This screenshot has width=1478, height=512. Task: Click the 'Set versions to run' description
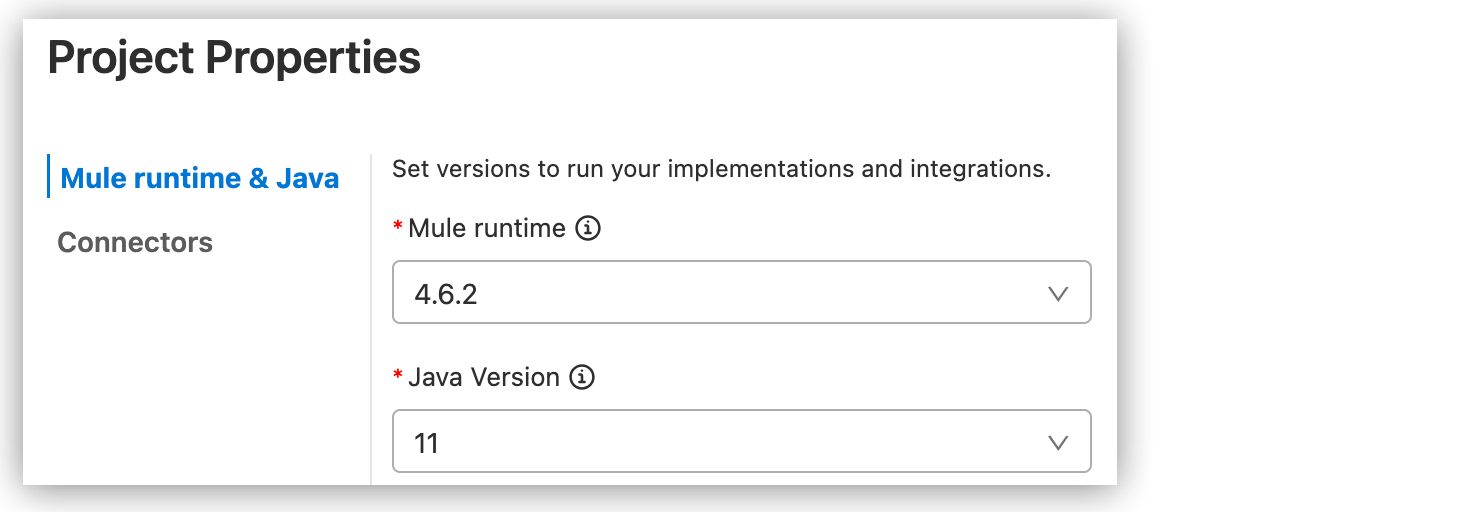pos(720,169)
